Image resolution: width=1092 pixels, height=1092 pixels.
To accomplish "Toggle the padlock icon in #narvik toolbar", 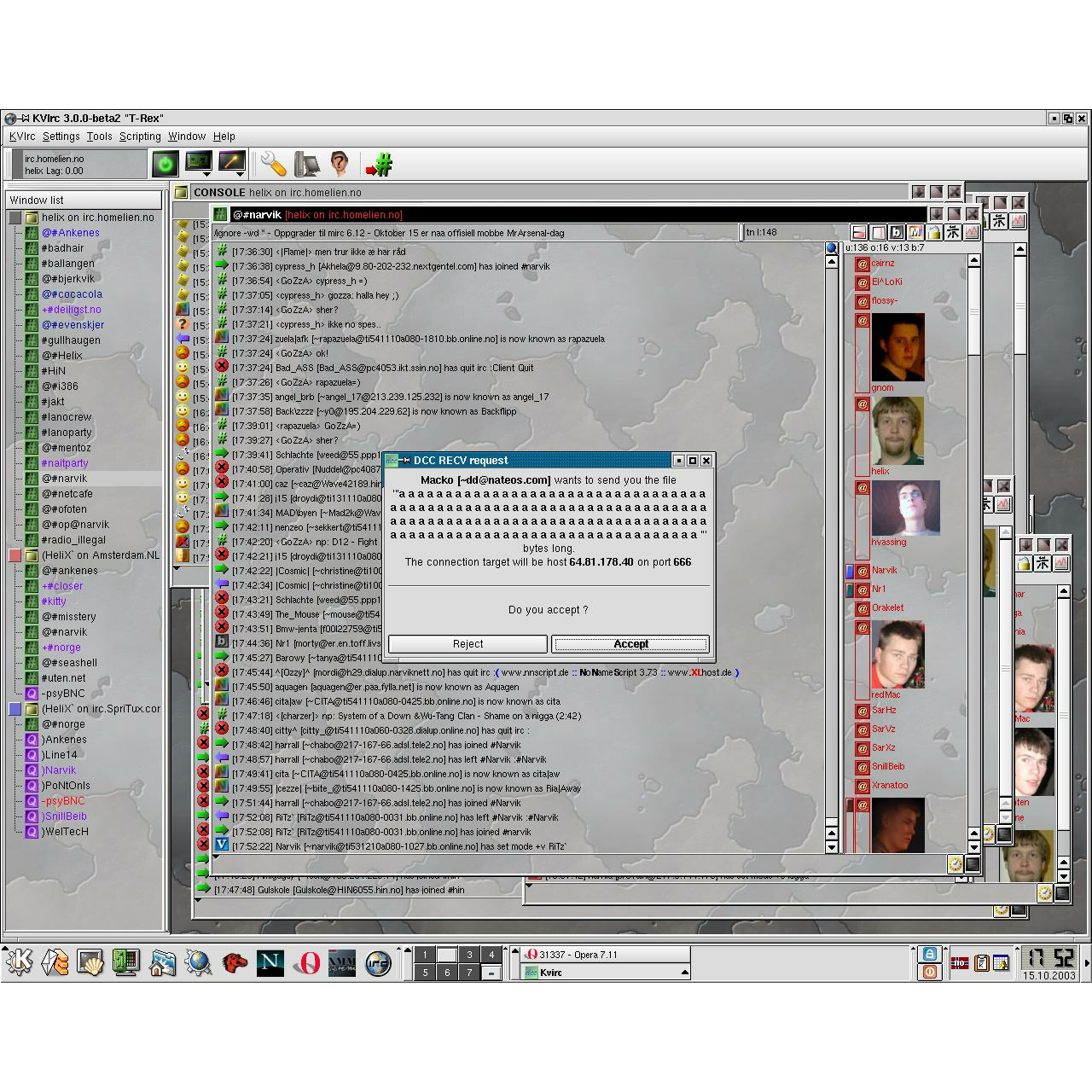I will [x=933, y=232].
